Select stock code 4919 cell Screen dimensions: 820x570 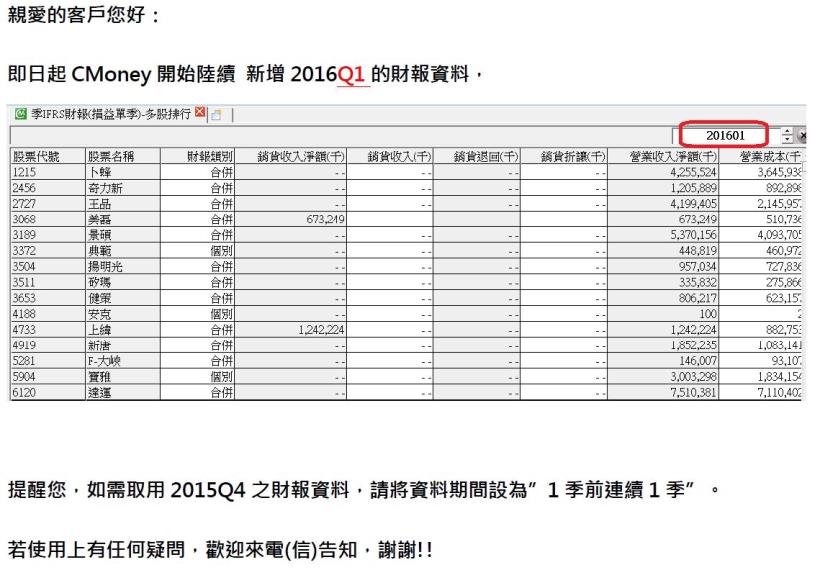click(48, 345)
